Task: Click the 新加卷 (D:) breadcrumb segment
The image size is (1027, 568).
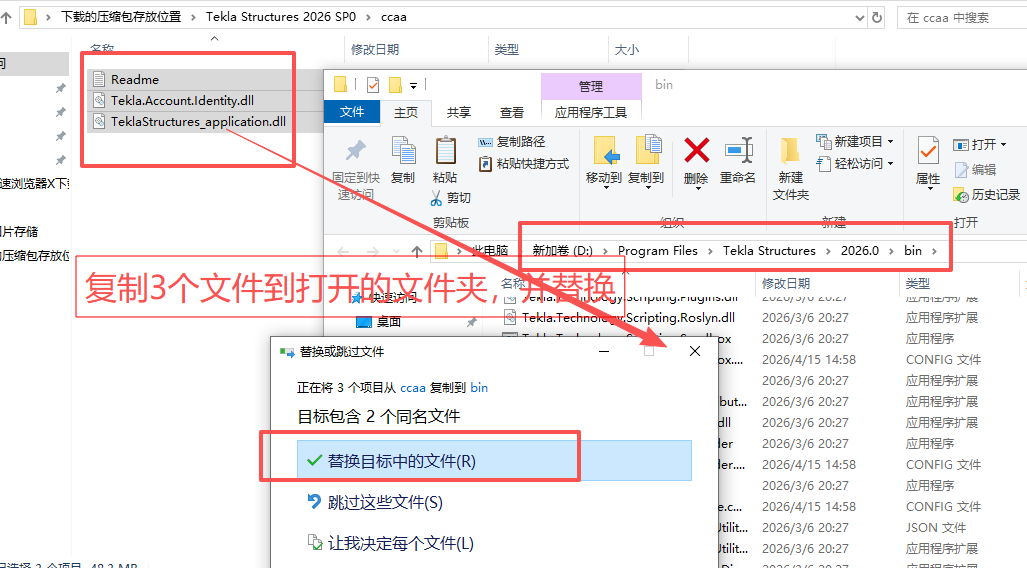Action: pyautogui.click(x=562, y=251)
